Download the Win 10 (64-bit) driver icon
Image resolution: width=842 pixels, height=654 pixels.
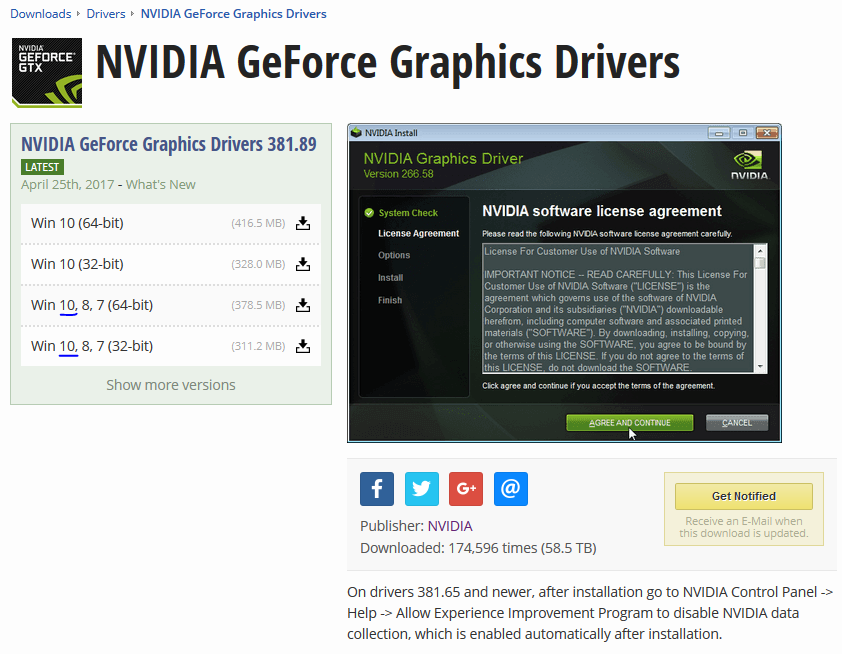point(303,223)
